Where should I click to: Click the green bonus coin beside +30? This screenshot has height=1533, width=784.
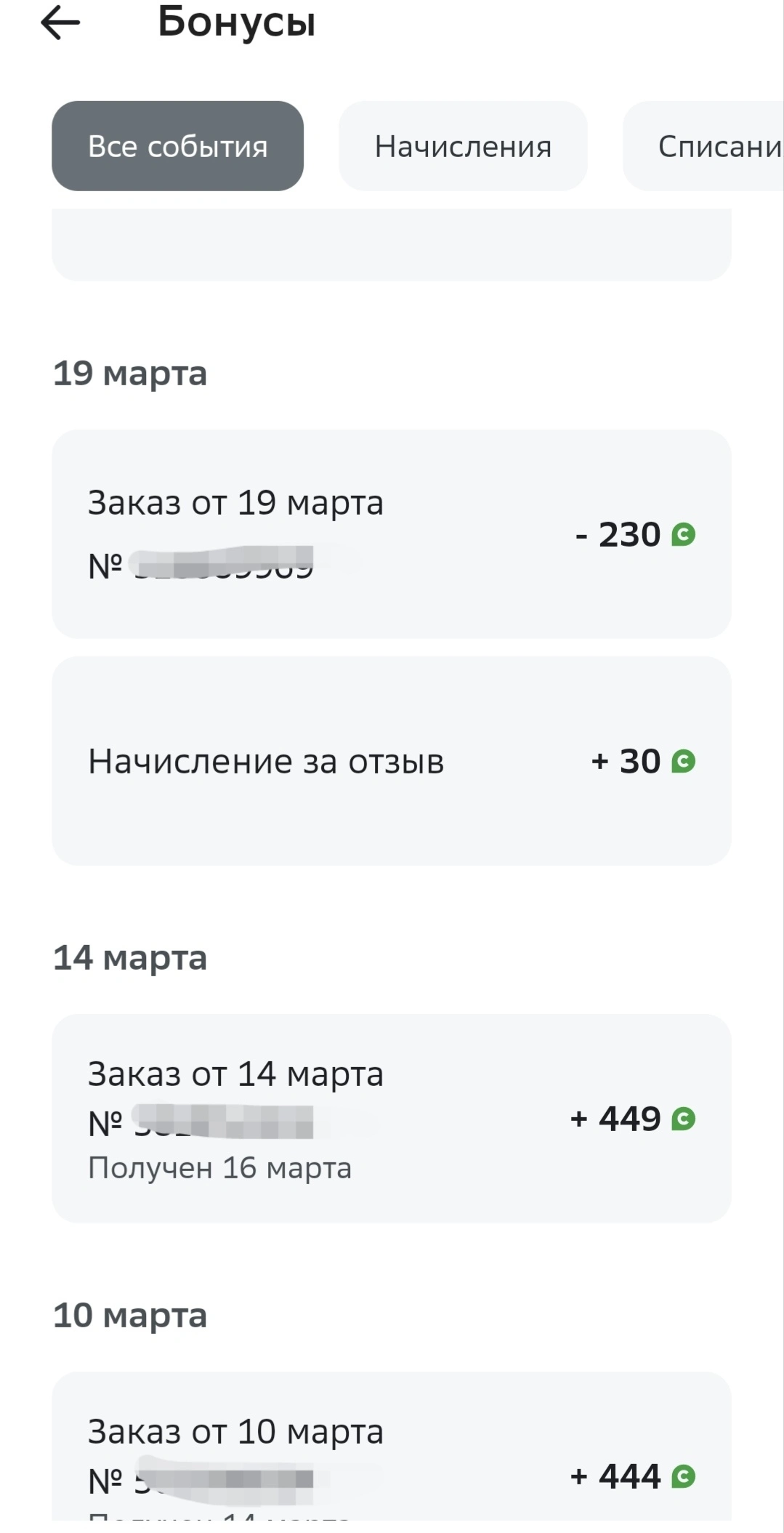click(683, 761)
